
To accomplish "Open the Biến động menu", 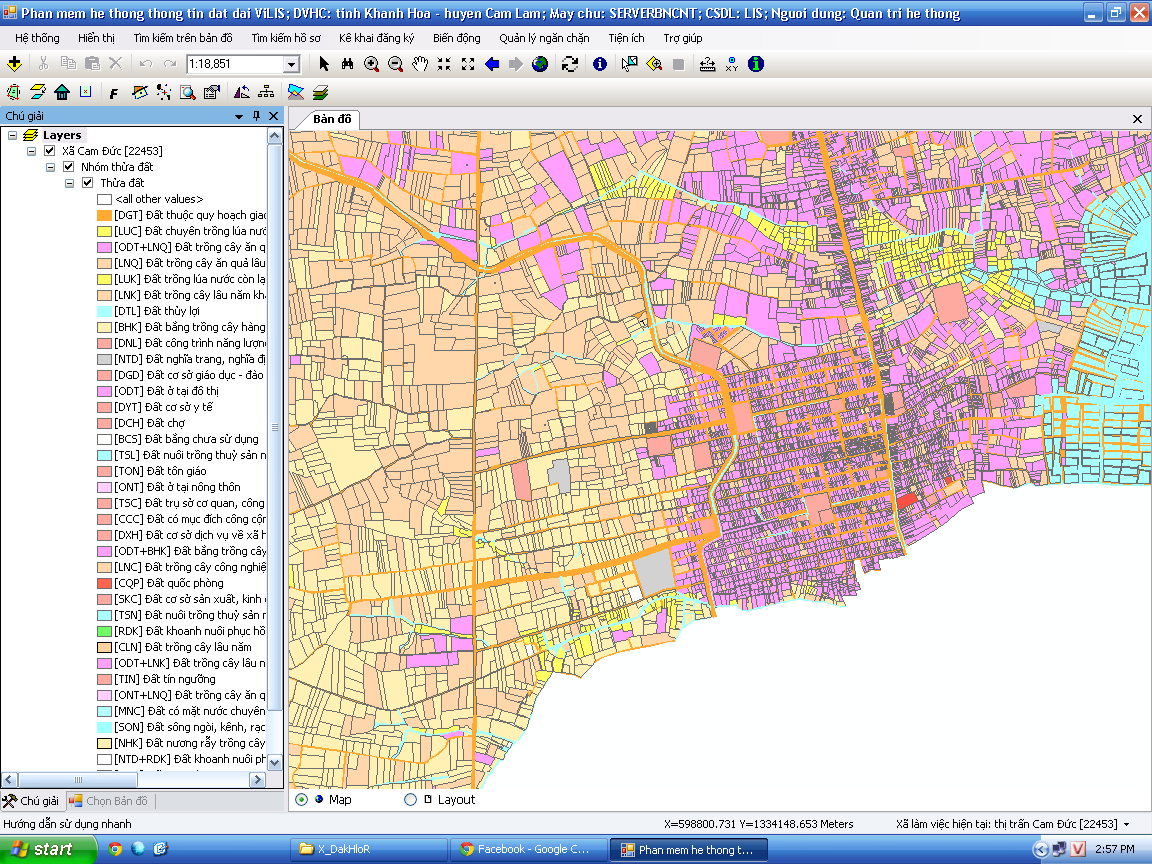I will coord(456,38).
